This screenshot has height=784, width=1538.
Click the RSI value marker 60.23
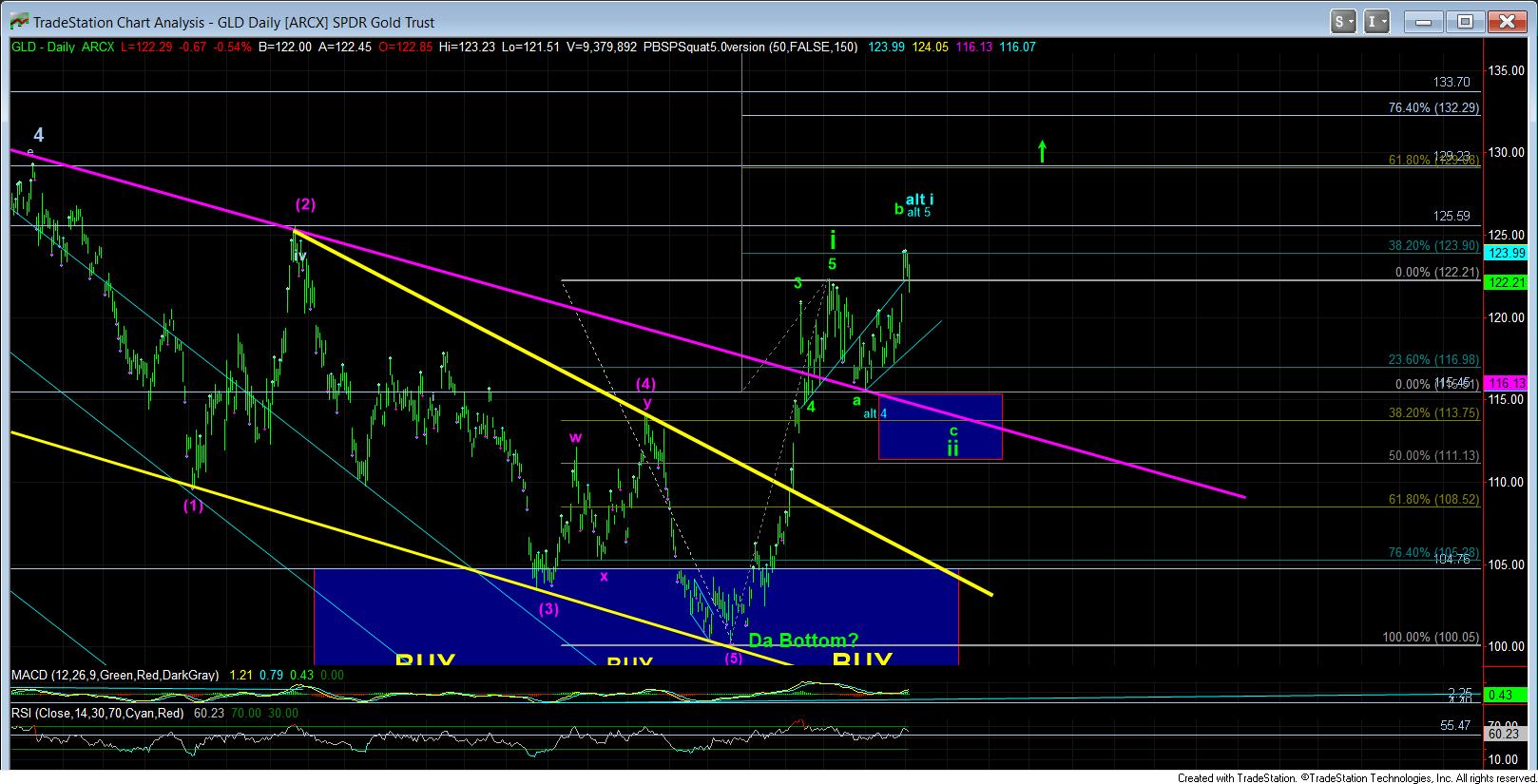pyautogui.click(x=1504, y=734)
